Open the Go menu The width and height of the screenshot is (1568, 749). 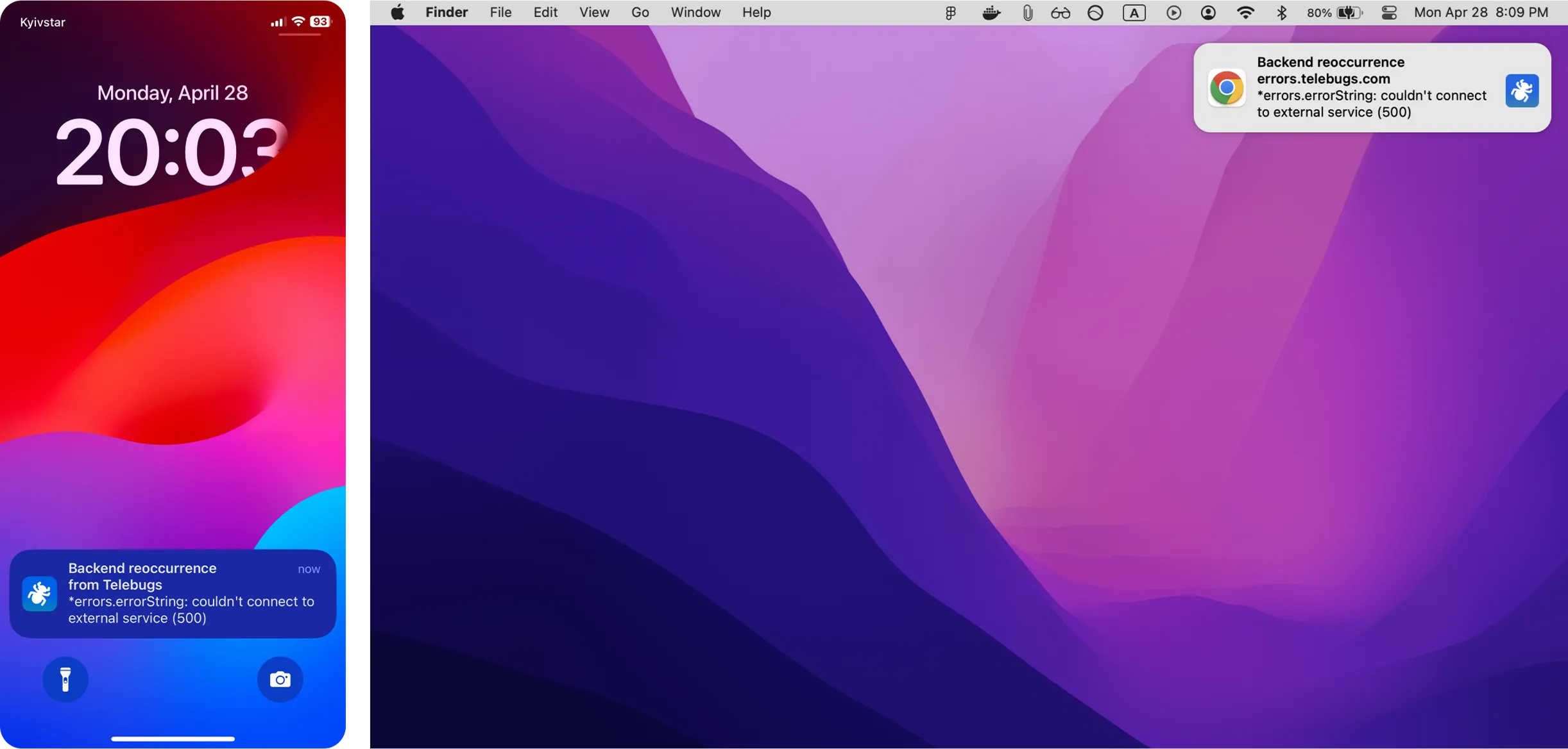(640, 13)
